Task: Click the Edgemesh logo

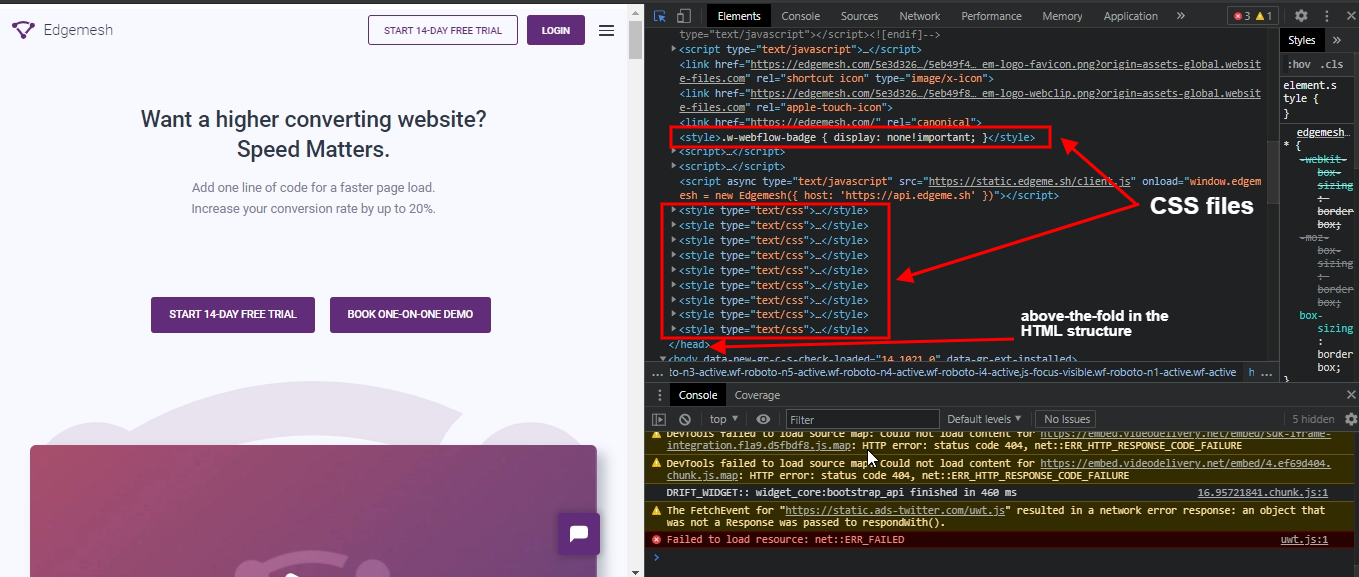Action: 62,30
